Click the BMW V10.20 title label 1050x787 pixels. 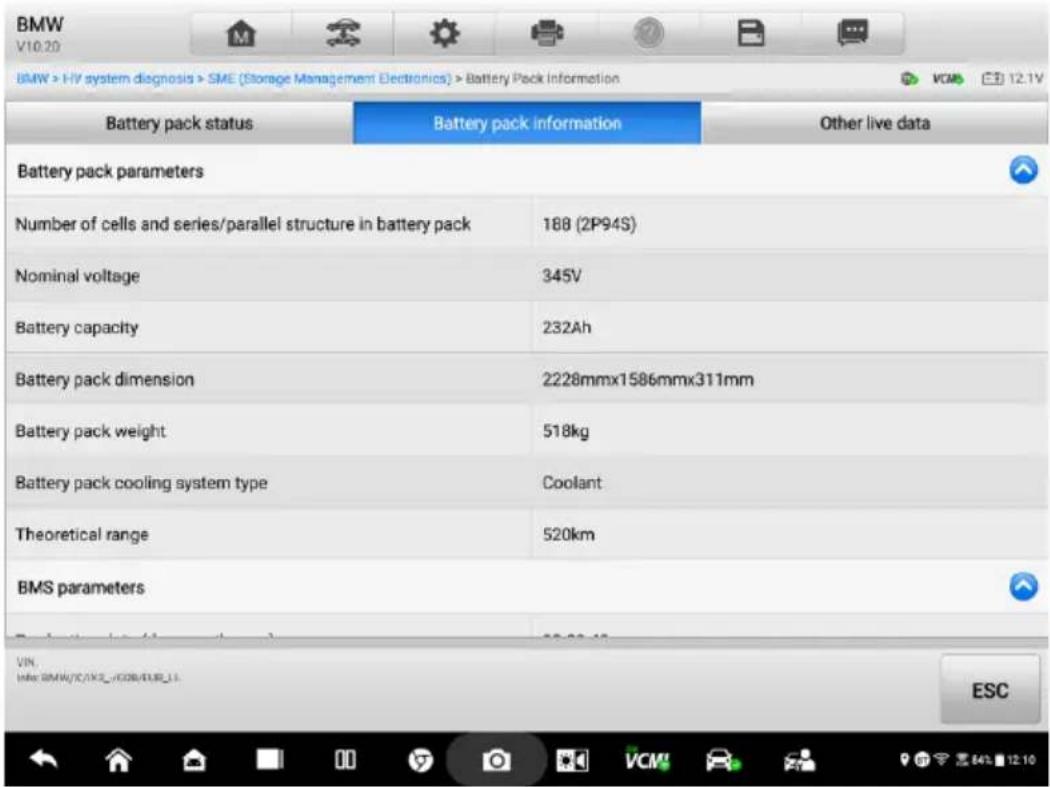click(40, 33)
